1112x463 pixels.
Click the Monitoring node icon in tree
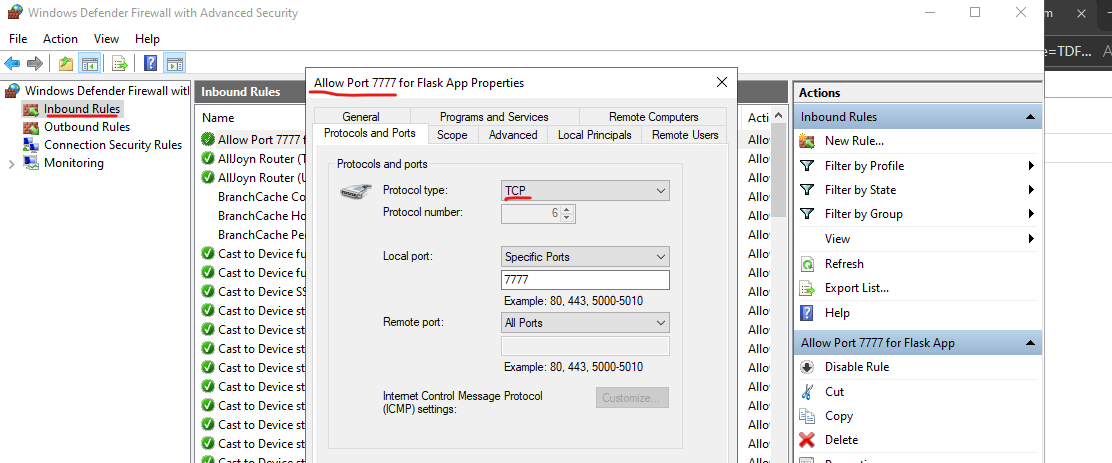(31, 163)
